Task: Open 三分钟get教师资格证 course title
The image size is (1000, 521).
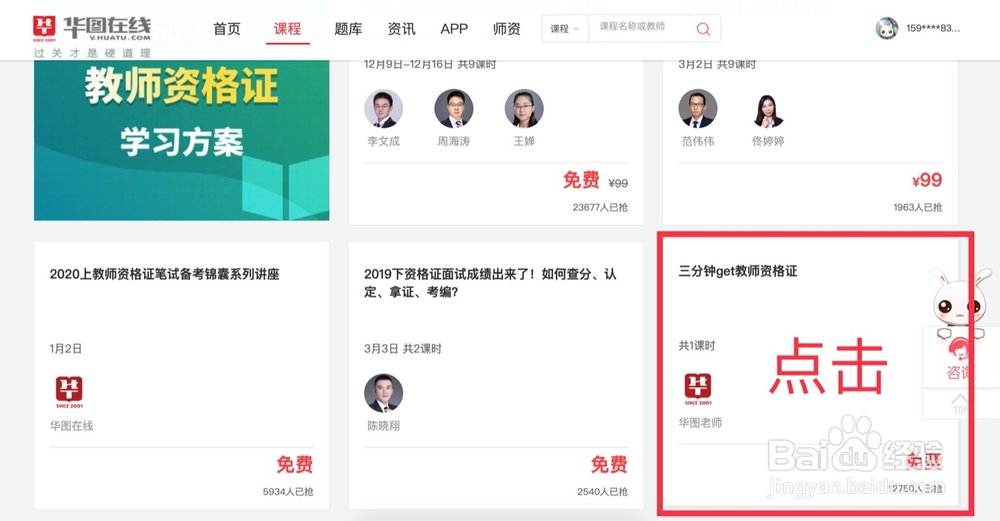Action: click(x=738, y=271)
